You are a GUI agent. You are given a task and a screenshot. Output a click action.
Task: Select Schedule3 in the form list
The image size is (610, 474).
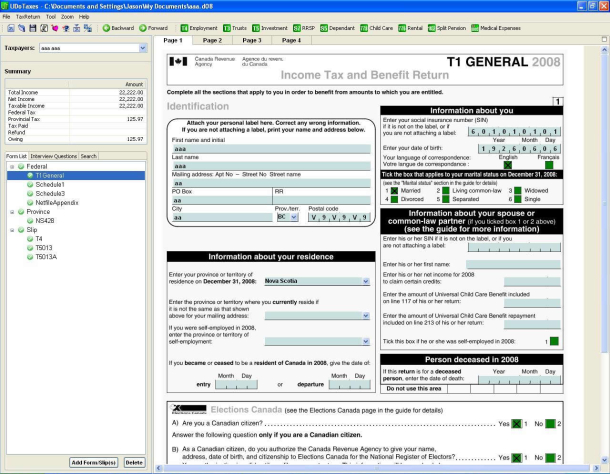50,193
